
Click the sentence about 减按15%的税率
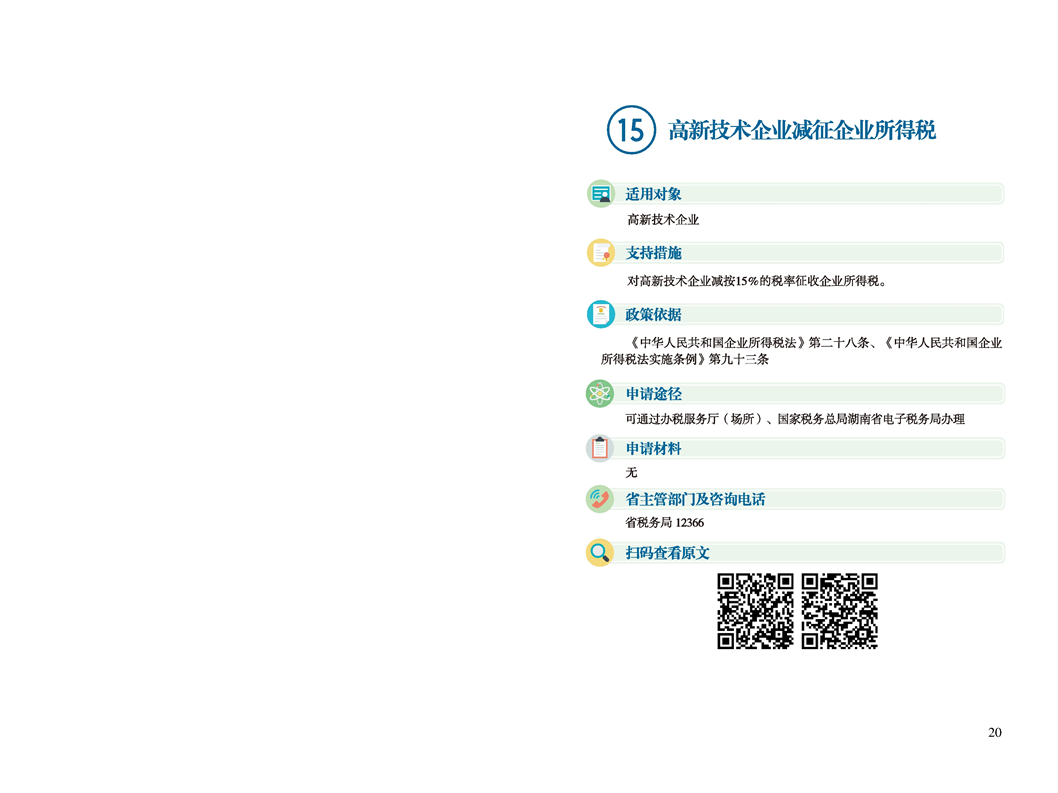coord(756,281)
